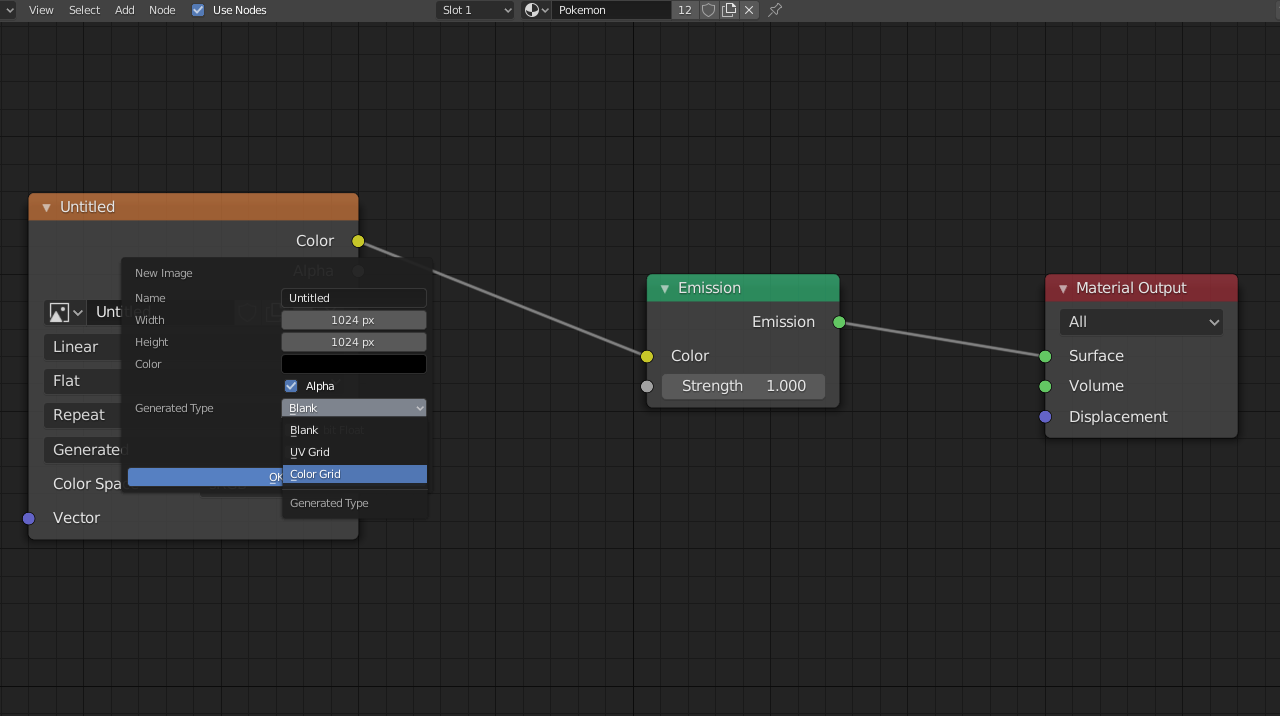The width and height of the screenshot is (1280, 716).
Task: Collapse the Emission node with its triangle
Action: coord(664,289)
